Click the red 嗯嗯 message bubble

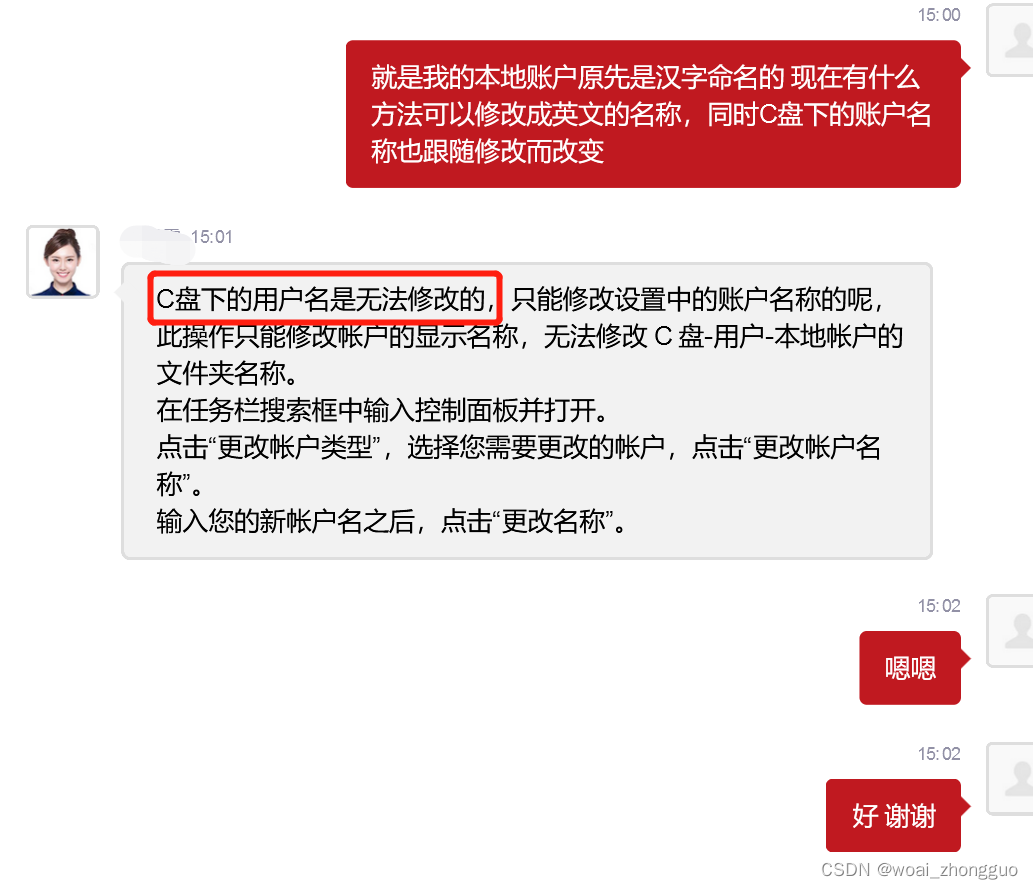[x=910, y=668]
